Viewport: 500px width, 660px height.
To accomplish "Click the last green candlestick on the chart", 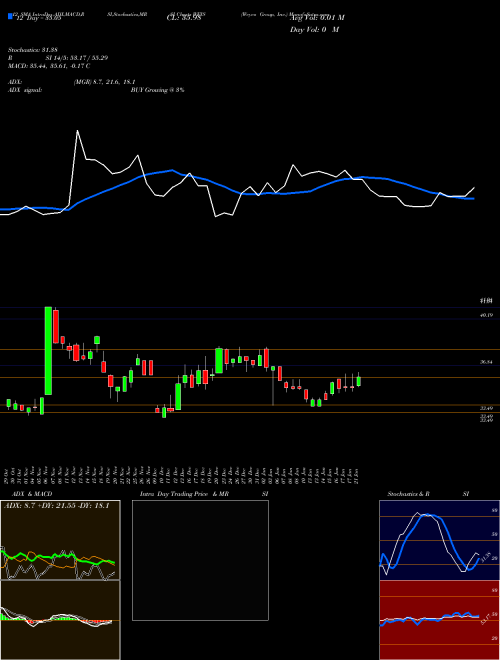I will pyautogui.click(x=359, y=381).
